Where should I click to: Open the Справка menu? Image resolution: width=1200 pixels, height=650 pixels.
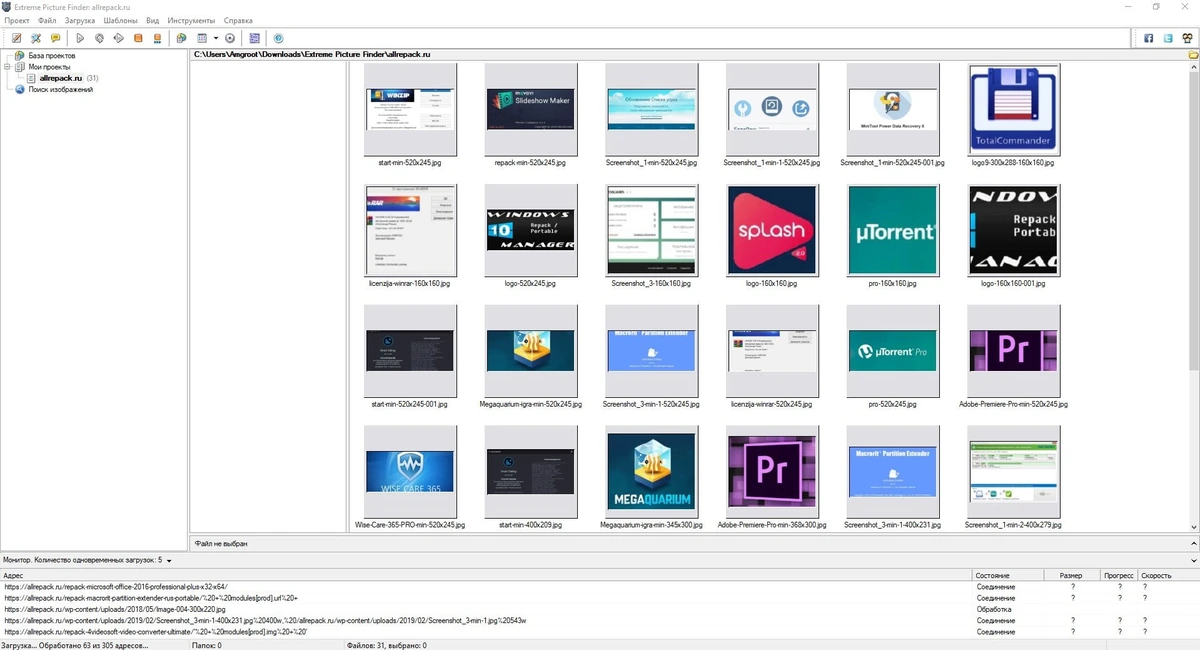(238, 20)
